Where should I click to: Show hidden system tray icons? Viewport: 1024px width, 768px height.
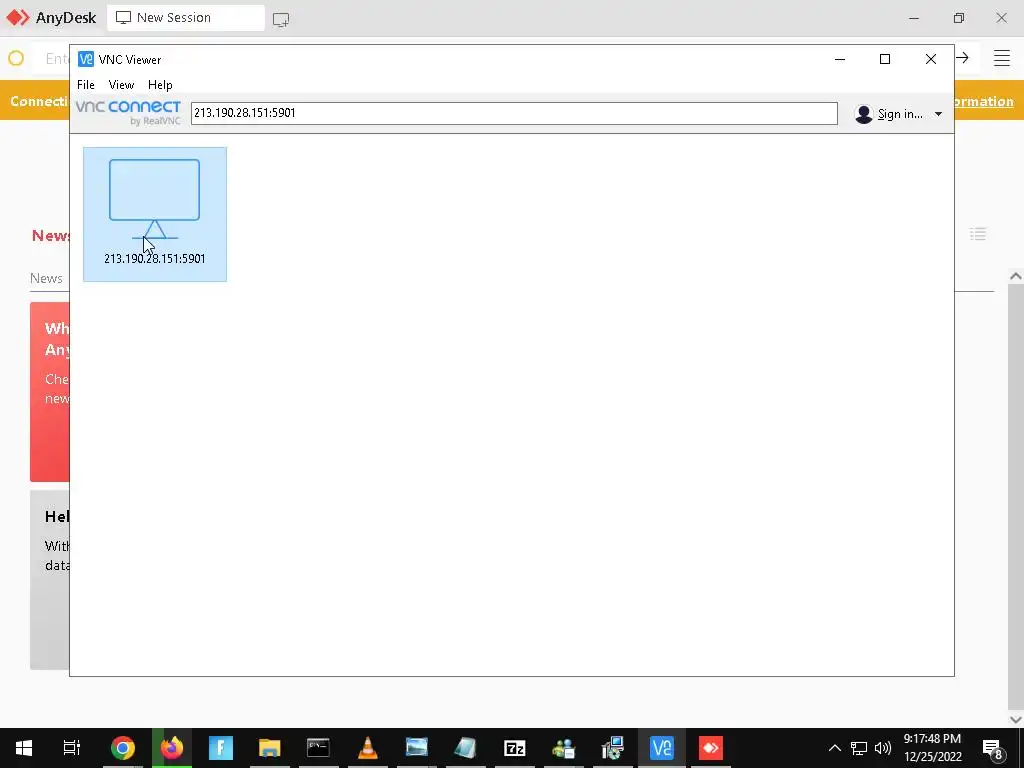[x=835, y=748]
